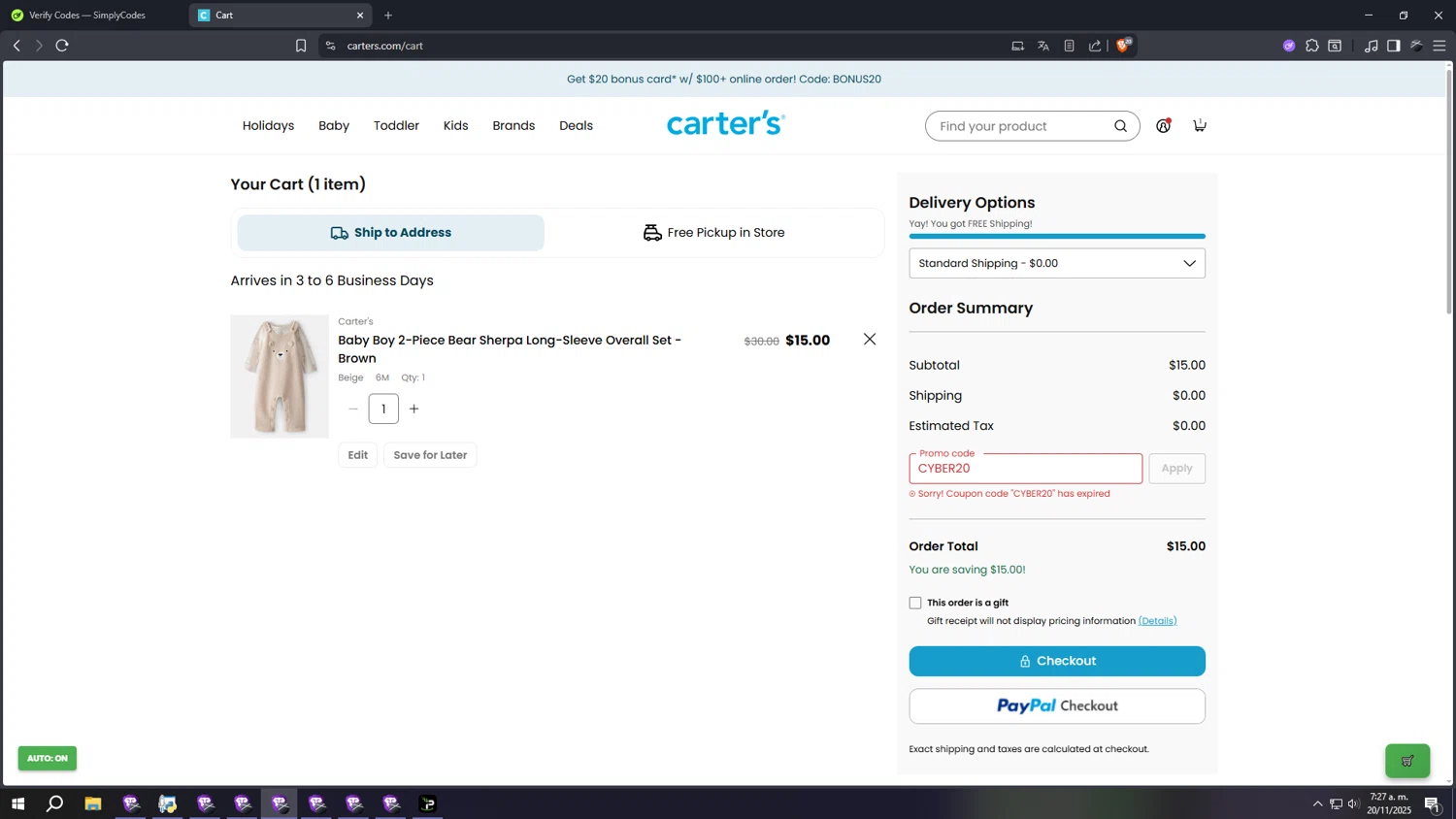Click the install app icon in address bar
Image resolution: width=1456 pixels, height=819 pixels.
point(1017,46)
